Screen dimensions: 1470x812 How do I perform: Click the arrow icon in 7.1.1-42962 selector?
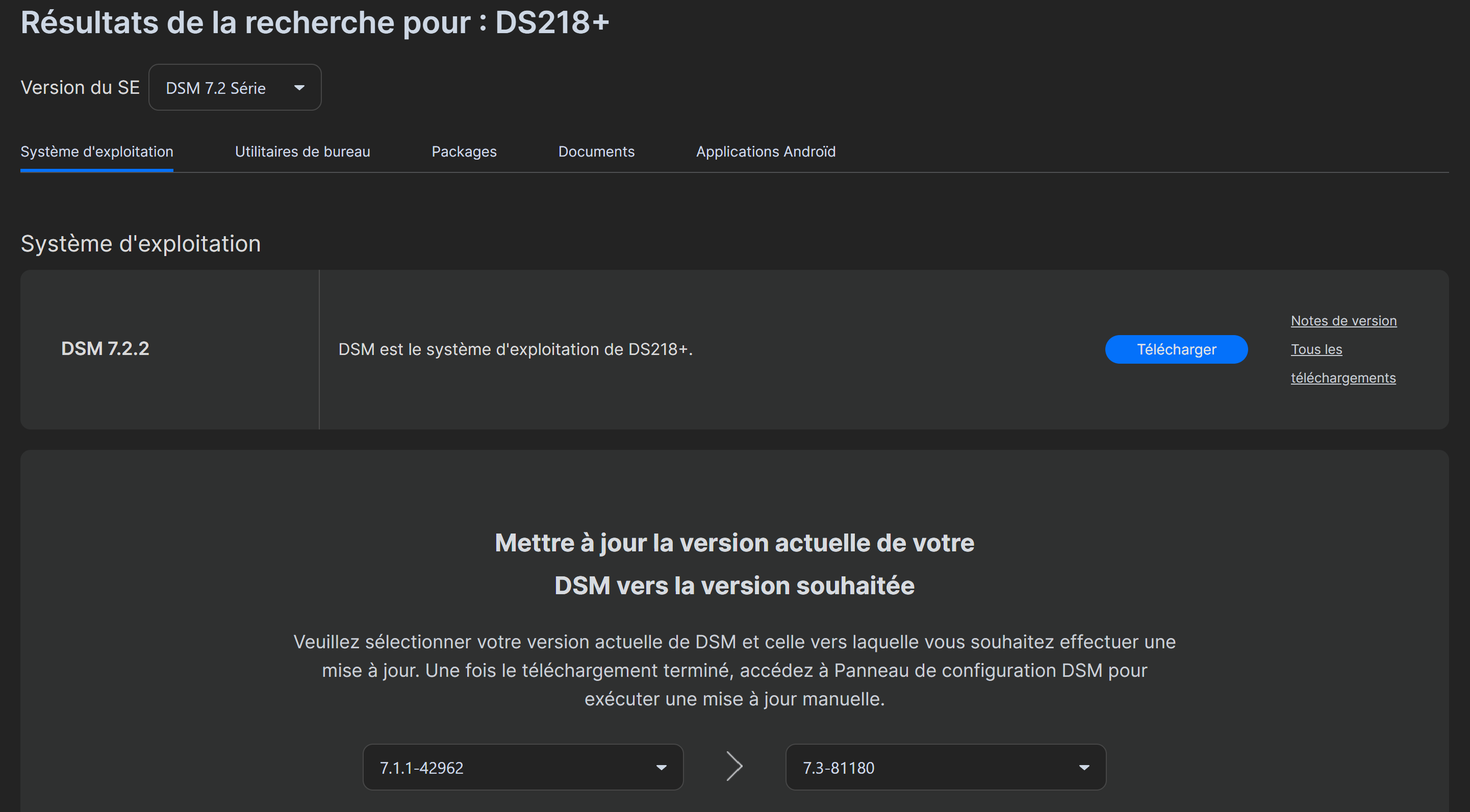tap(661, 768)
